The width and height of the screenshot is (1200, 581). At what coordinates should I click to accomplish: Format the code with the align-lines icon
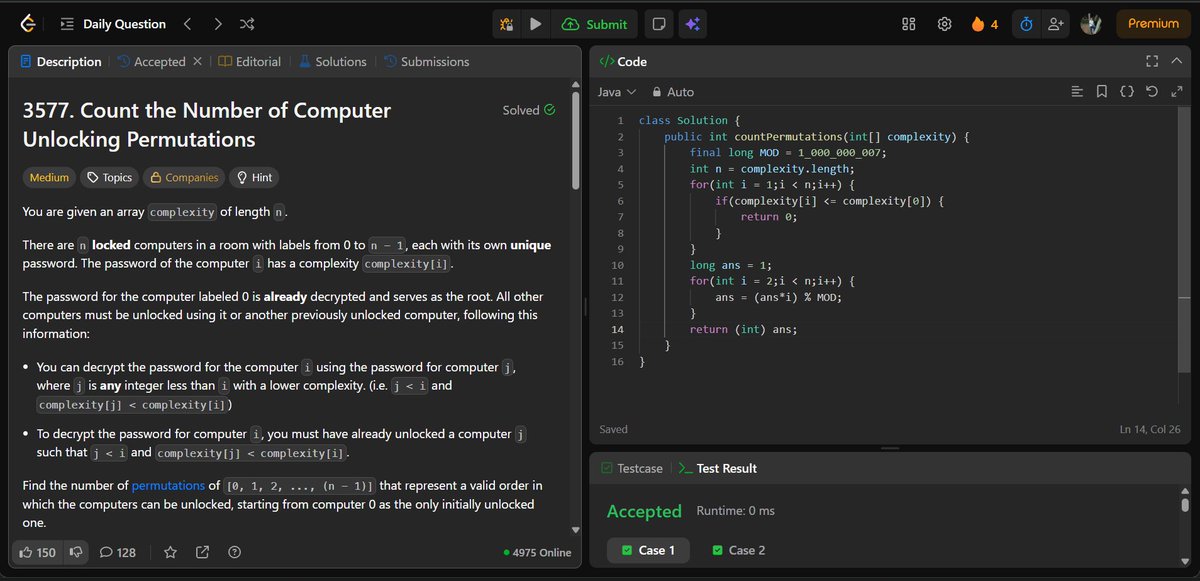1077,91
